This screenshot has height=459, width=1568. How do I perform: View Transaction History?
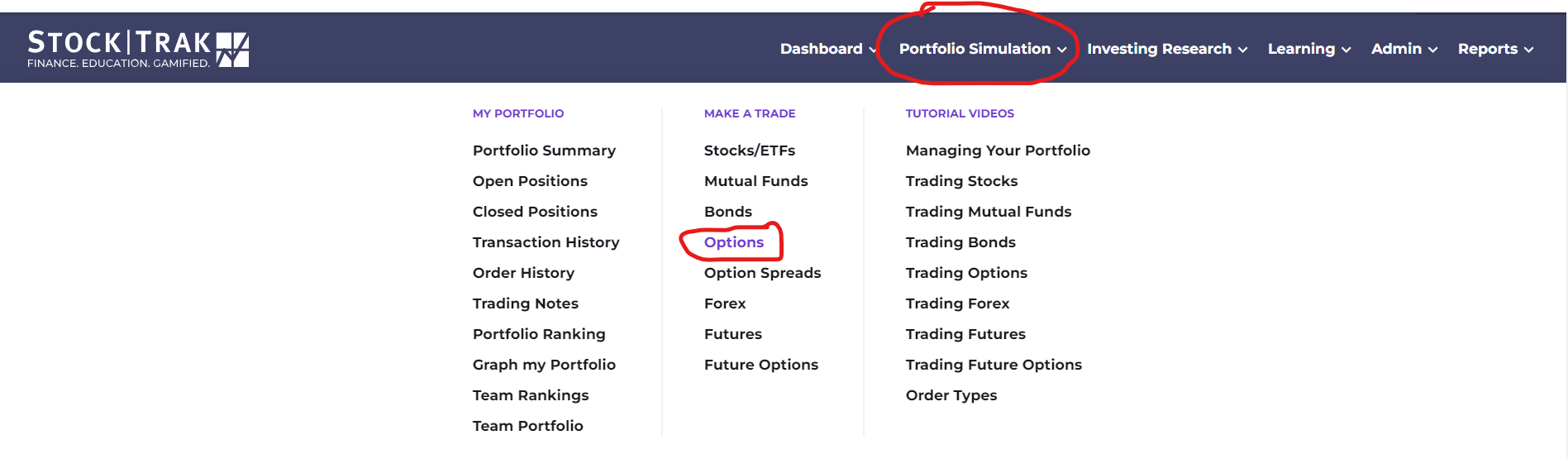[546, 242]
